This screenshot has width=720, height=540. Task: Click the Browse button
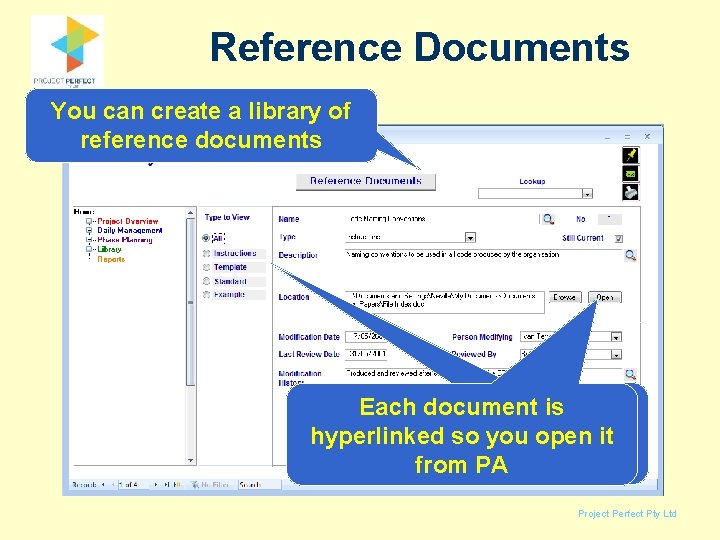click(564, 297)
